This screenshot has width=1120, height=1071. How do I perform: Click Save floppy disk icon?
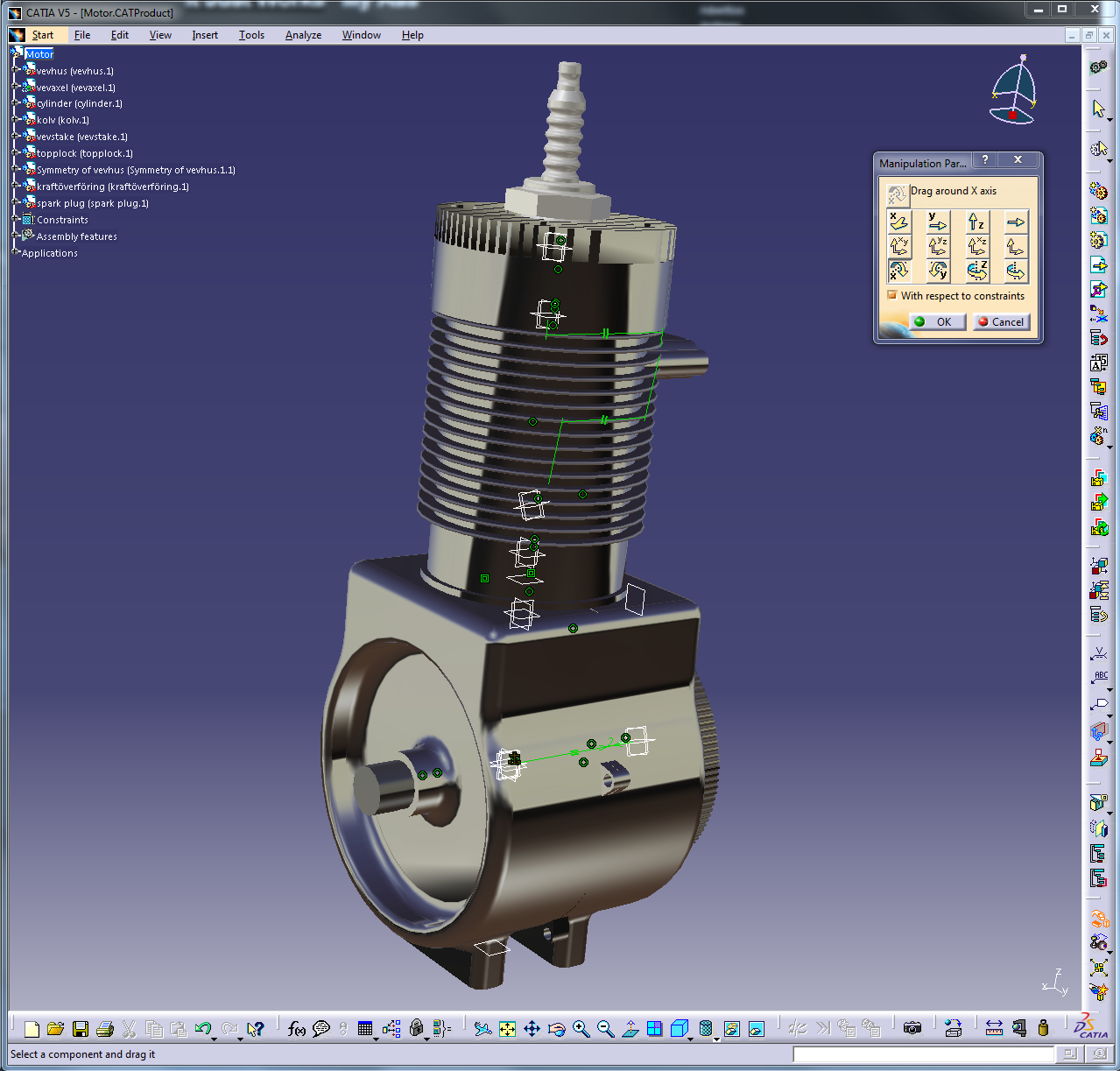81,1029
